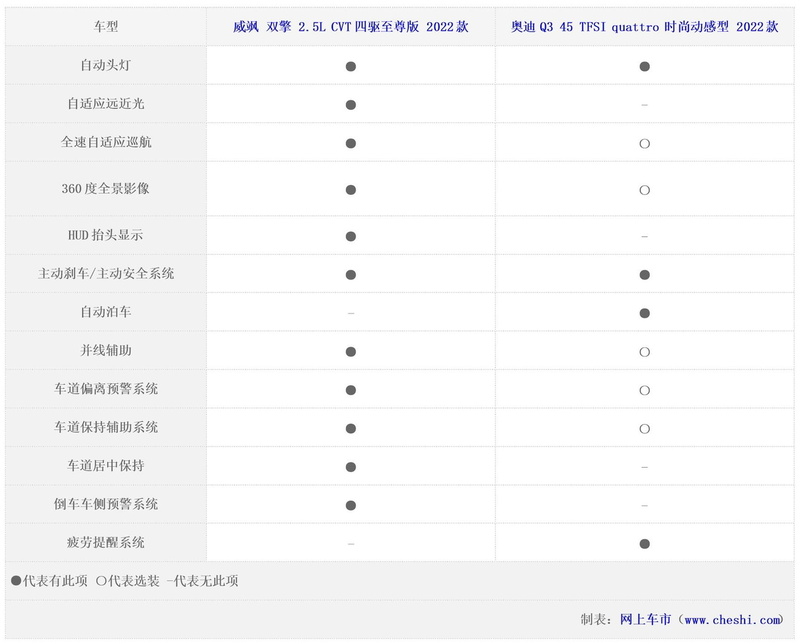Click 威飒 filled dot for 车道保持辅助系统
The image size is (800, 644).
pyautogui.click(x=351, y=429)
